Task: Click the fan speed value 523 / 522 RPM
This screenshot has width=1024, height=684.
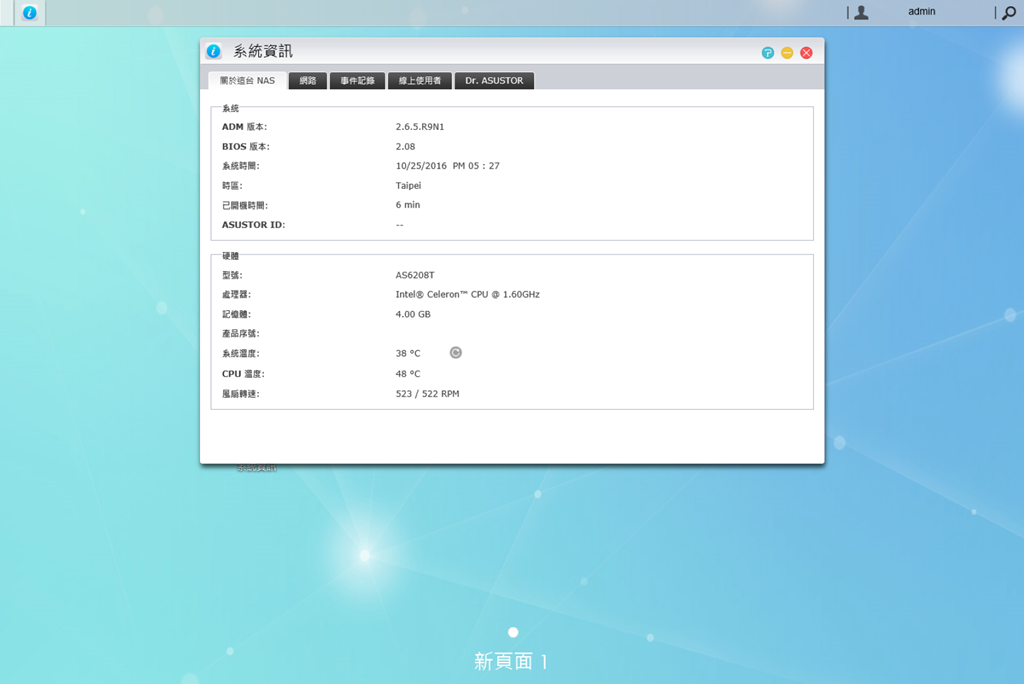Action: click(427, 394)
